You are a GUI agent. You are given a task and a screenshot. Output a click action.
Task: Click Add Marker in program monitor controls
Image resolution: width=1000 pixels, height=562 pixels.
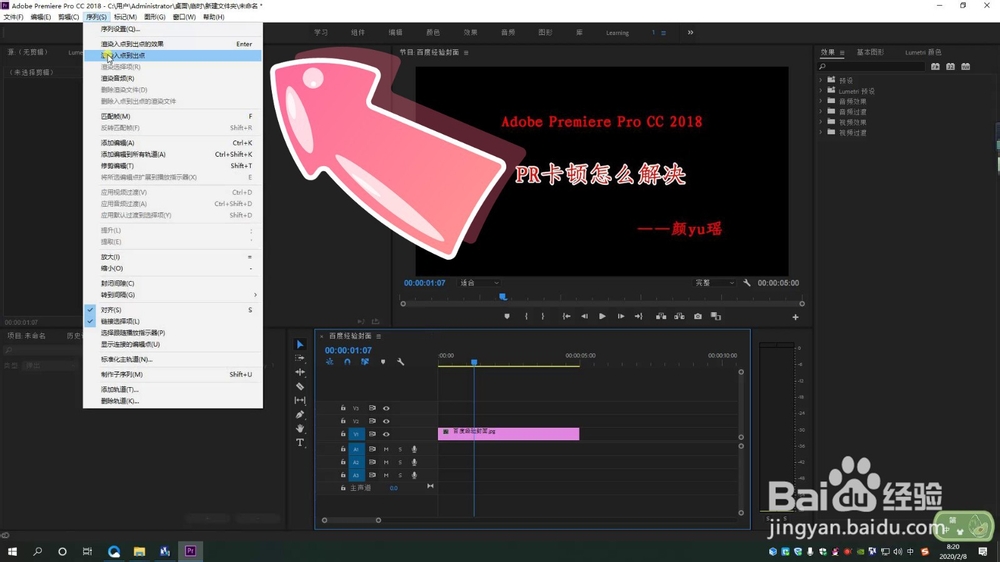coord(507,316)
